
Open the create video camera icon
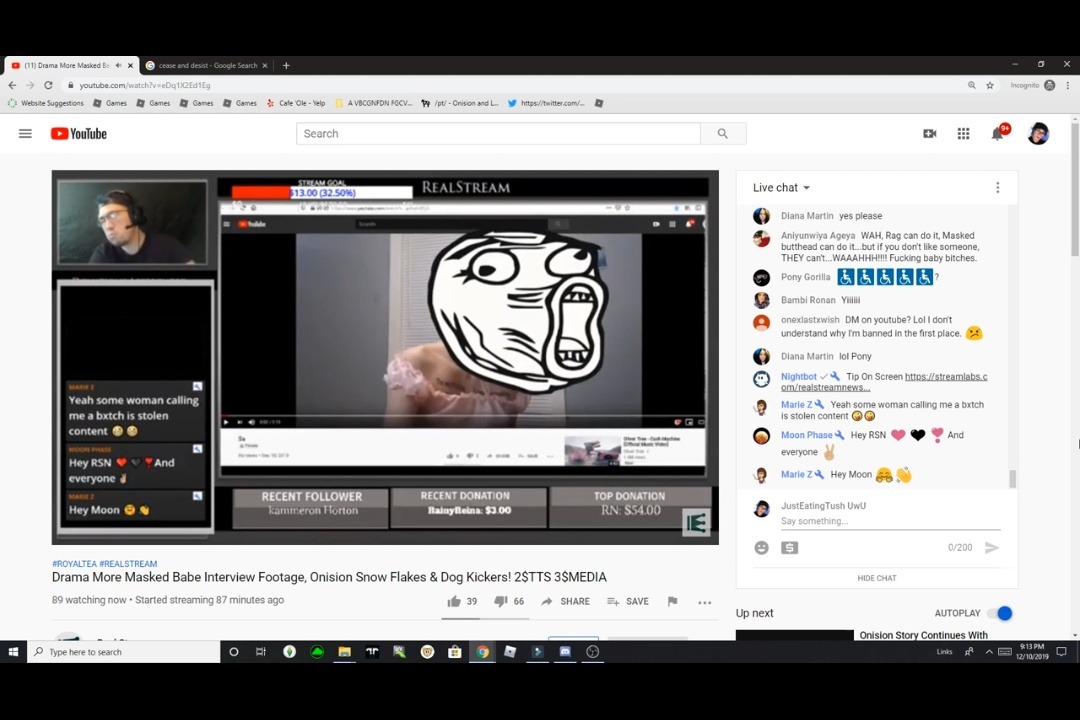pos(930,134)
